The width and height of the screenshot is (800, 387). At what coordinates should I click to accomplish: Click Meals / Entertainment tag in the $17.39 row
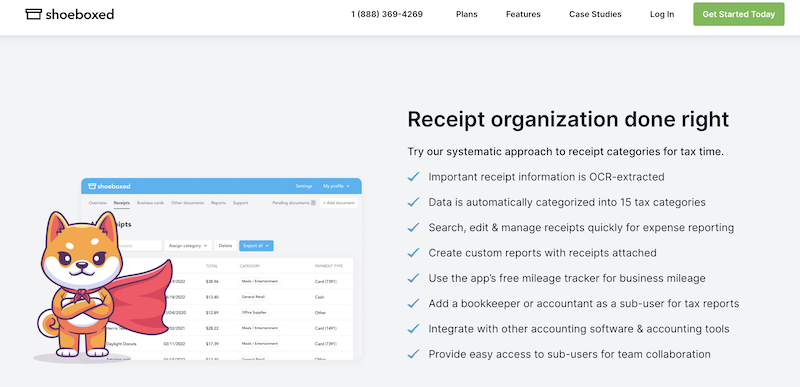[x=260, y=344]
